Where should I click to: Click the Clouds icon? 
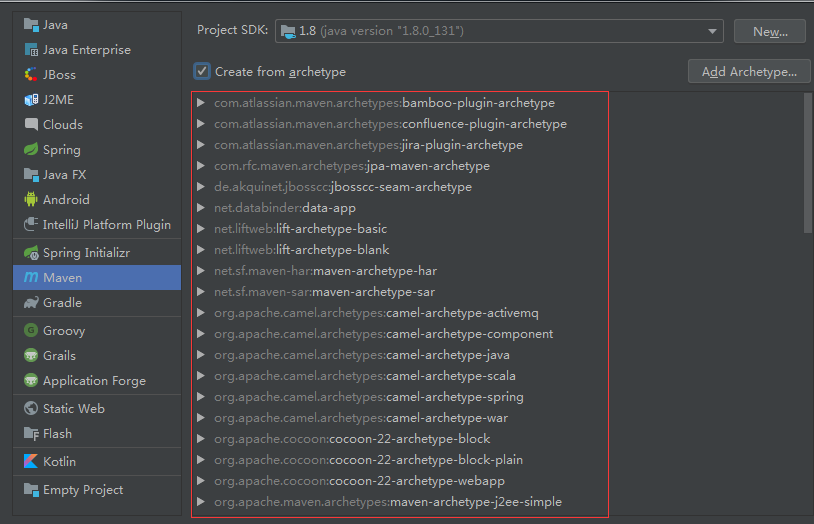tap(31, 125)
